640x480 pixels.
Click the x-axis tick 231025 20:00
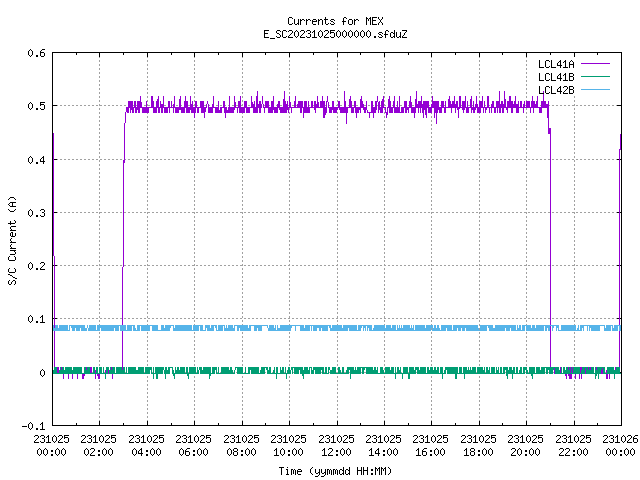(x=526, y=446)
